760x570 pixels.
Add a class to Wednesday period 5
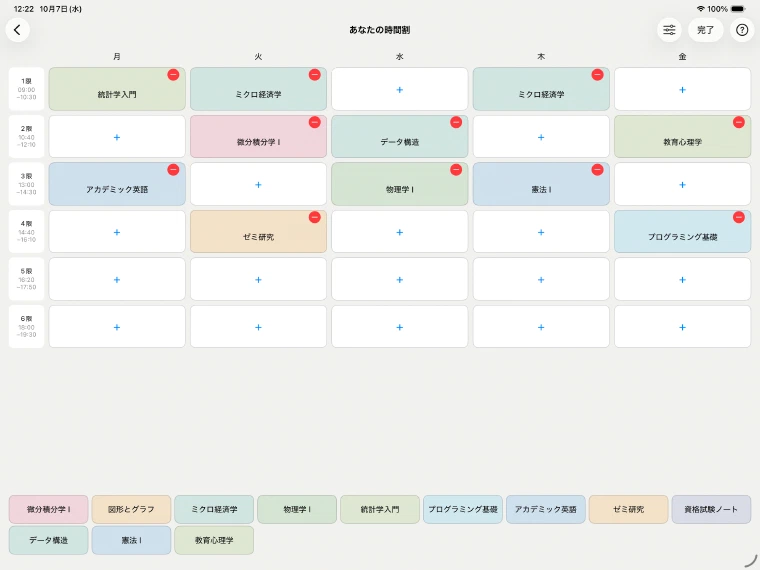(399, 279)
